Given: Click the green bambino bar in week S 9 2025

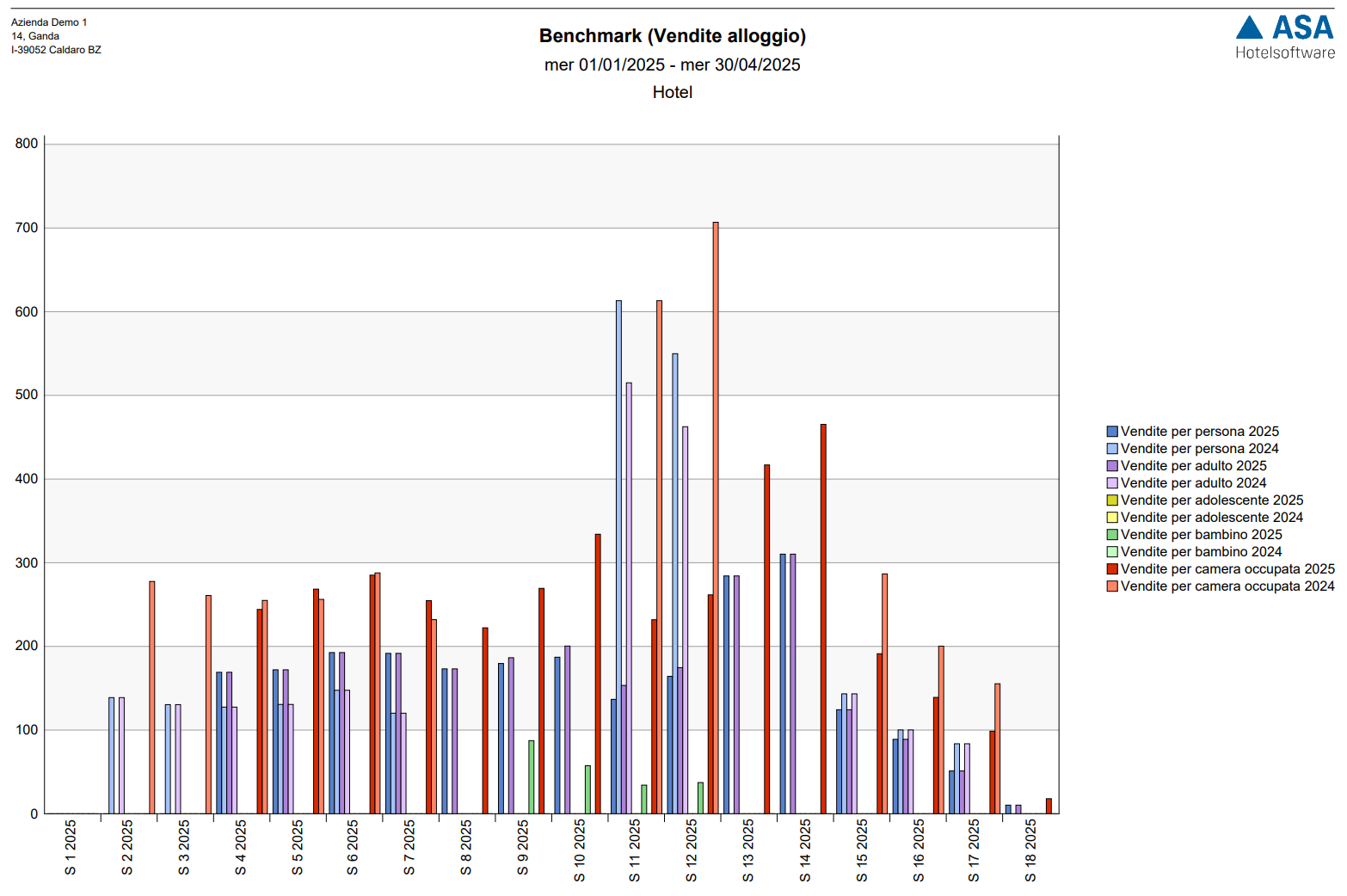Looking at the screenshot, I should [x=531, y=776].
